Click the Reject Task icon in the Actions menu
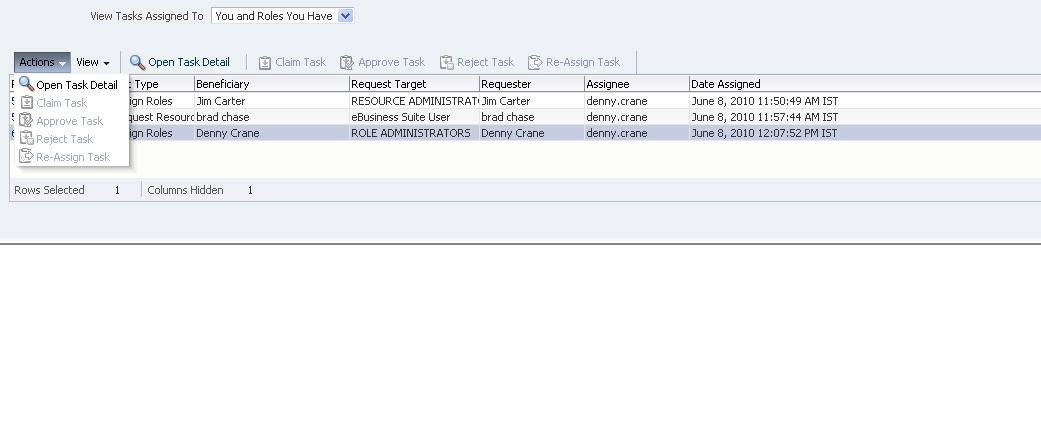The width and height of the screenshot is (1041, 432). 27,138
